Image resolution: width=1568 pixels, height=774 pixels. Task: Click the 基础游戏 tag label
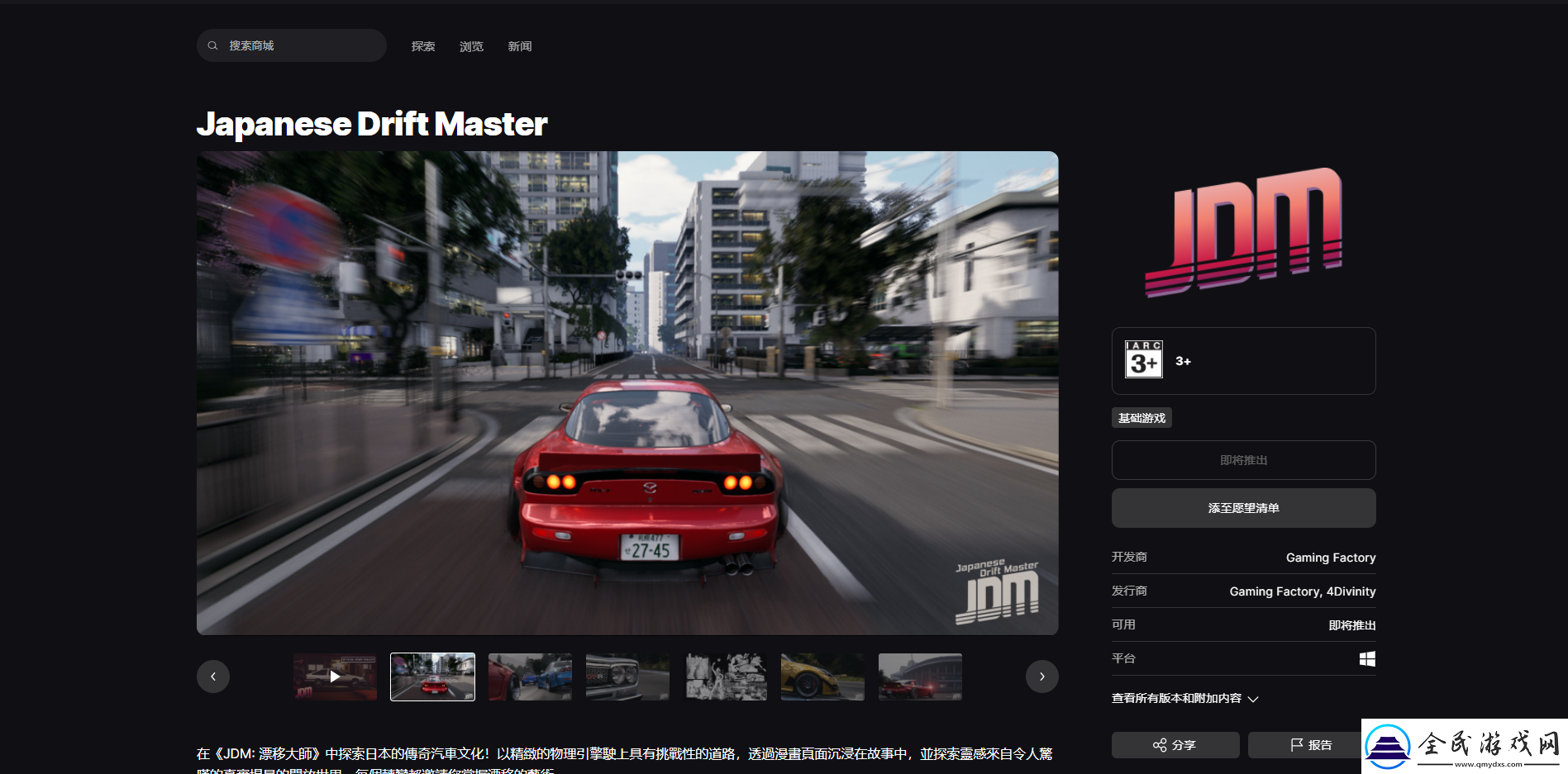click(x=1141, y=418)
